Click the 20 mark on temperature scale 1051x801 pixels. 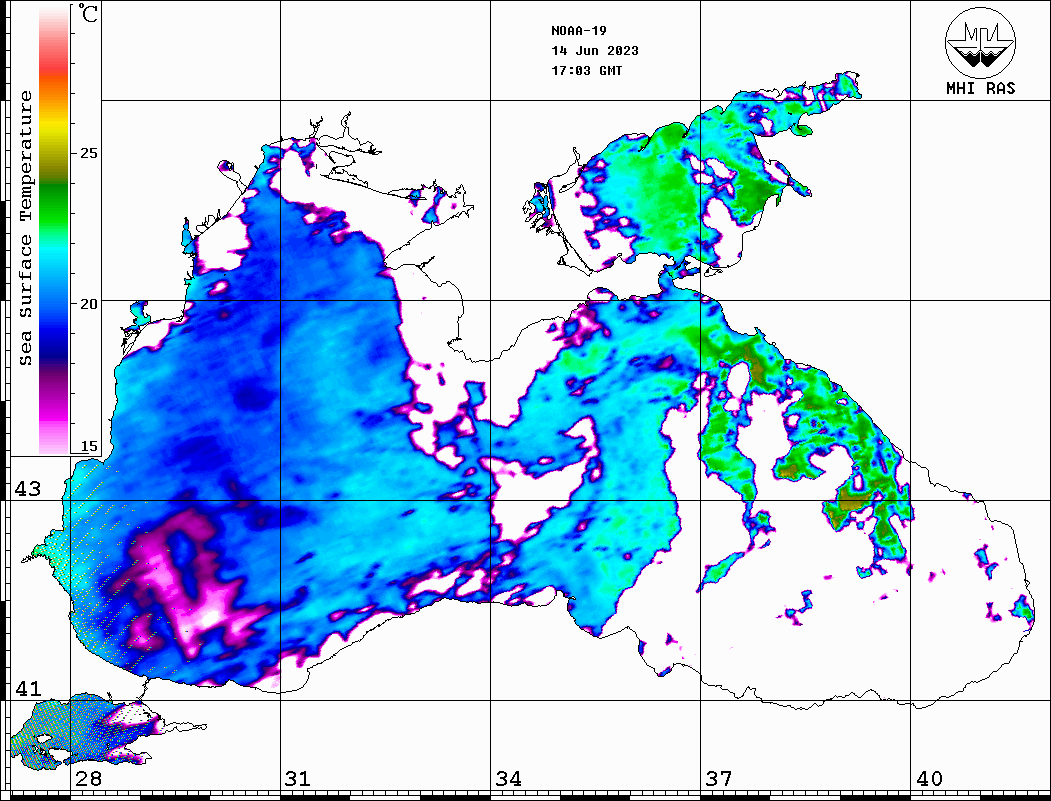click(88, 304)
